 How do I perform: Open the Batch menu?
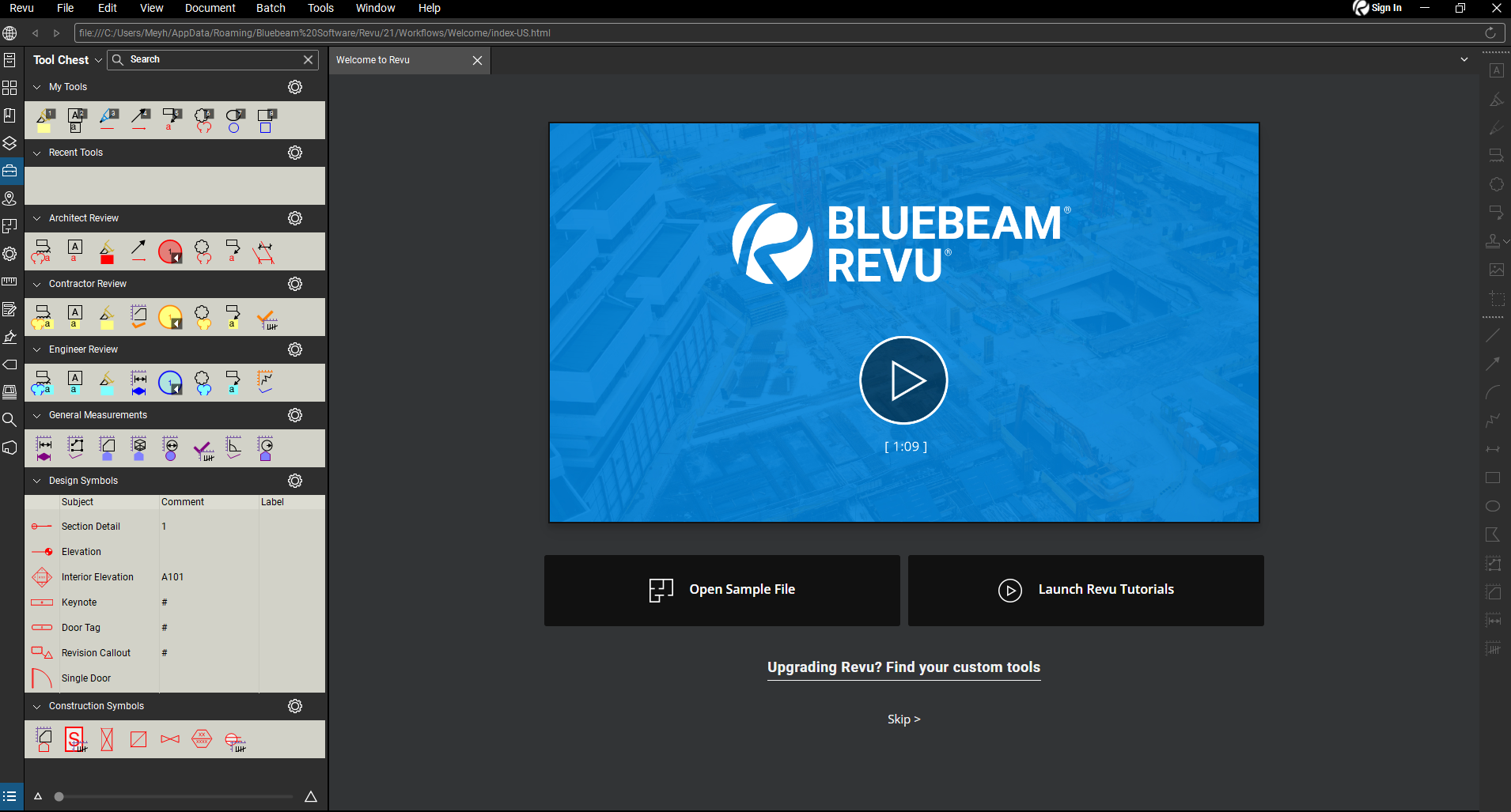click(271, 8)
